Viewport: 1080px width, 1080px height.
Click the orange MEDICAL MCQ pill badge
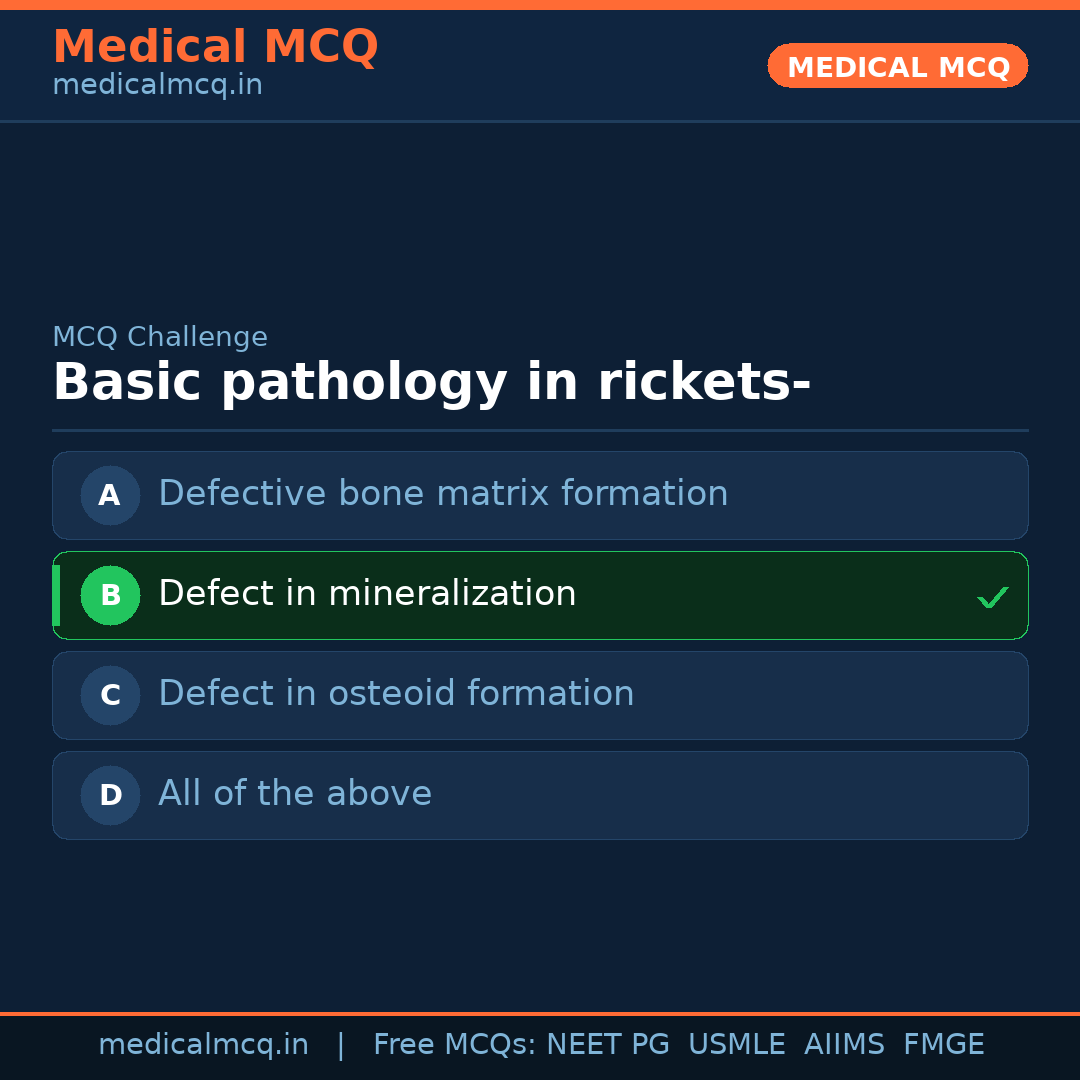tap(897, 66)
